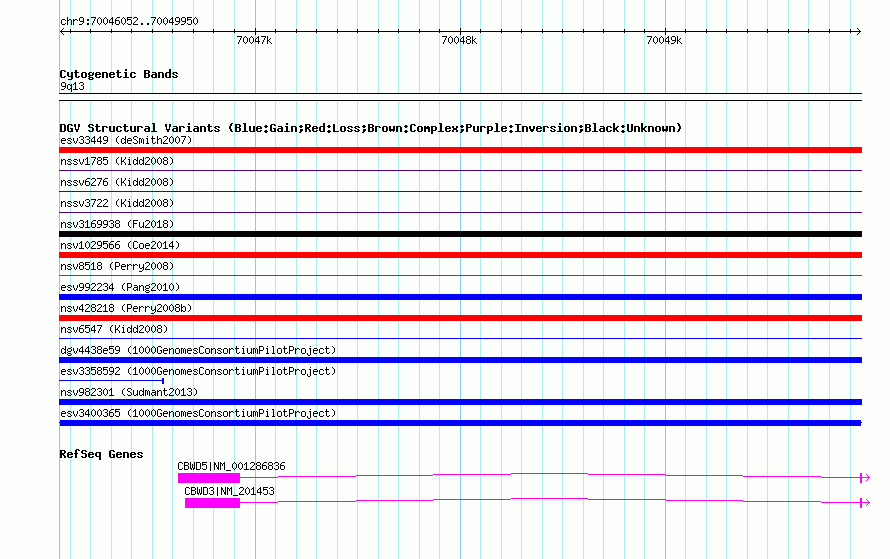The width and height of the screenshot is (890, 559).
Task: Click the black bar for nsv3169938
Action: pyautogui.click(x=460, y=234)
